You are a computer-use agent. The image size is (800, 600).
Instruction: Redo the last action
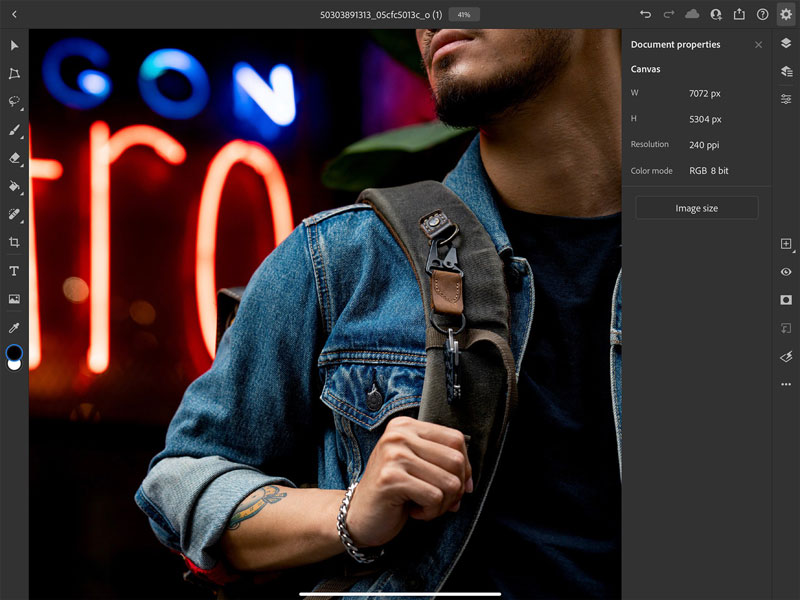668,14
